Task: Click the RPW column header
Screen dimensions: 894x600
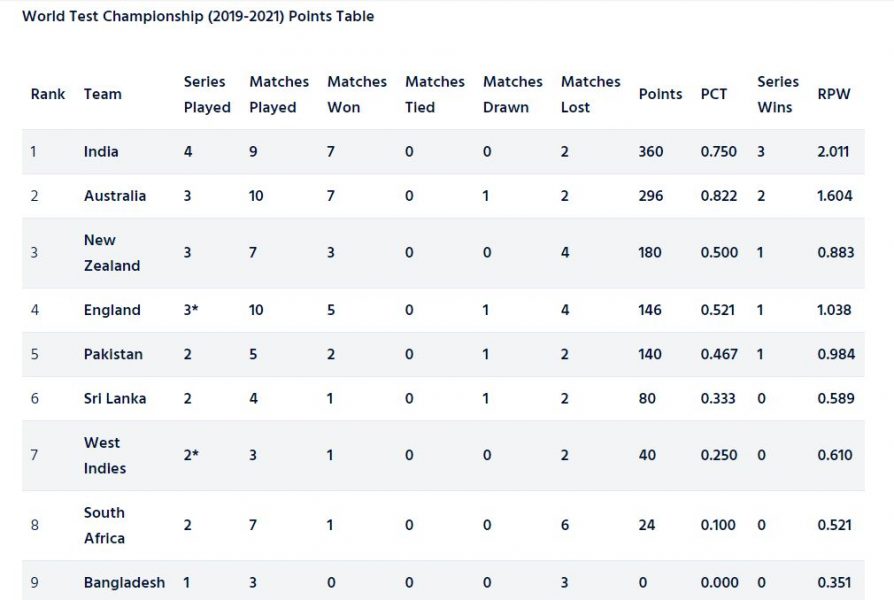Action: click(x=834, y=94)
